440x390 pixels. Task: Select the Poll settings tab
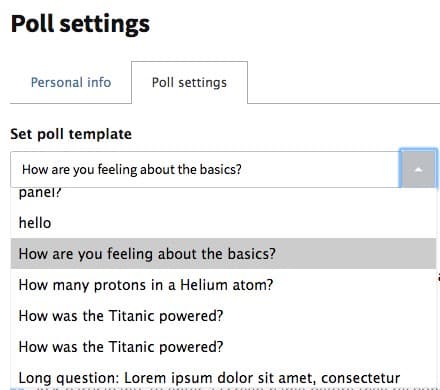[189, 82]
